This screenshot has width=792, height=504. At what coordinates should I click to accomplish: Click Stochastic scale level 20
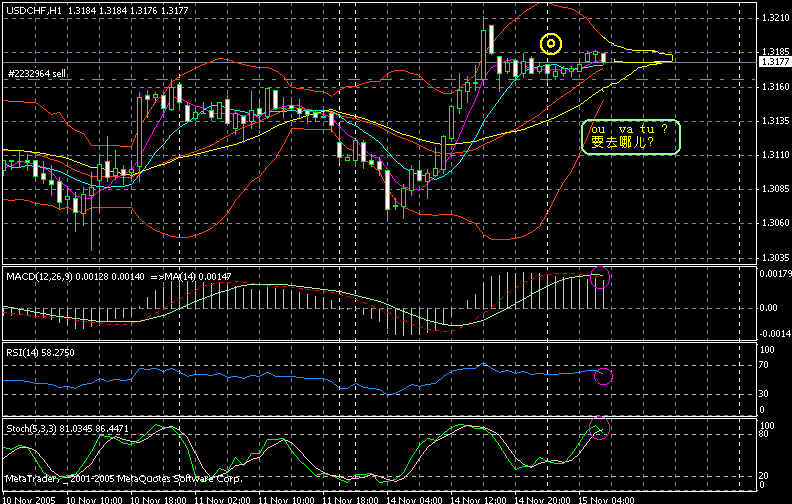pos(764,476)
